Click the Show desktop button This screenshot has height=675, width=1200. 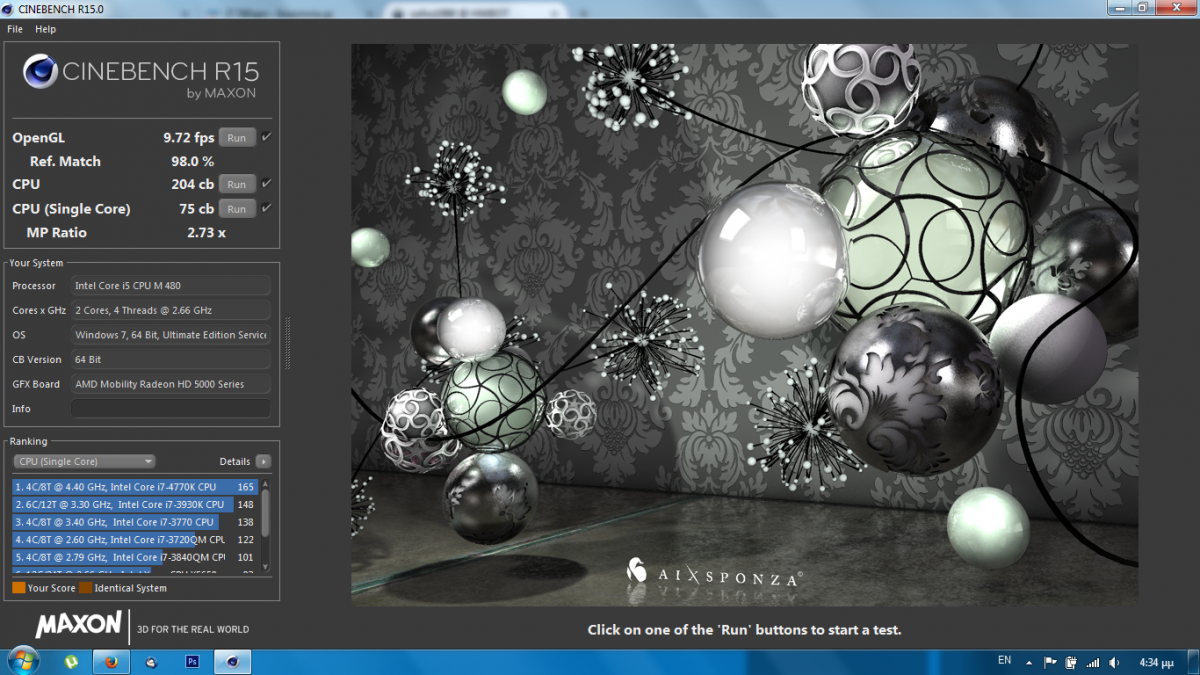pos(1193,661)
